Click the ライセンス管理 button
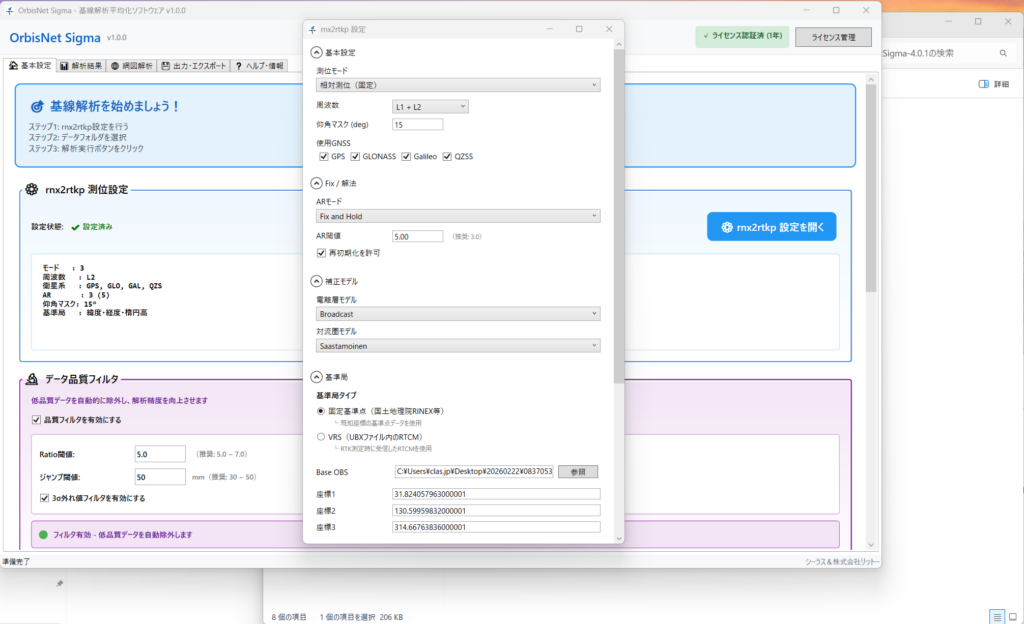Image resolution: width=1024 pixels, height=624 pixels. click(x=832, y=37)
